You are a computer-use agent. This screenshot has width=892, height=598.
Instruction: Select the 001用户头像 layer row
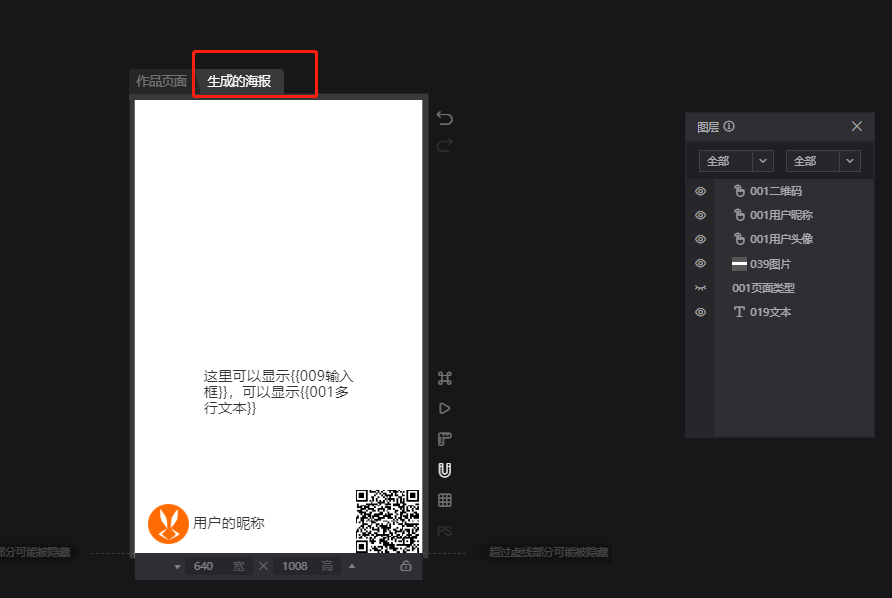click(x=793, y=239)
